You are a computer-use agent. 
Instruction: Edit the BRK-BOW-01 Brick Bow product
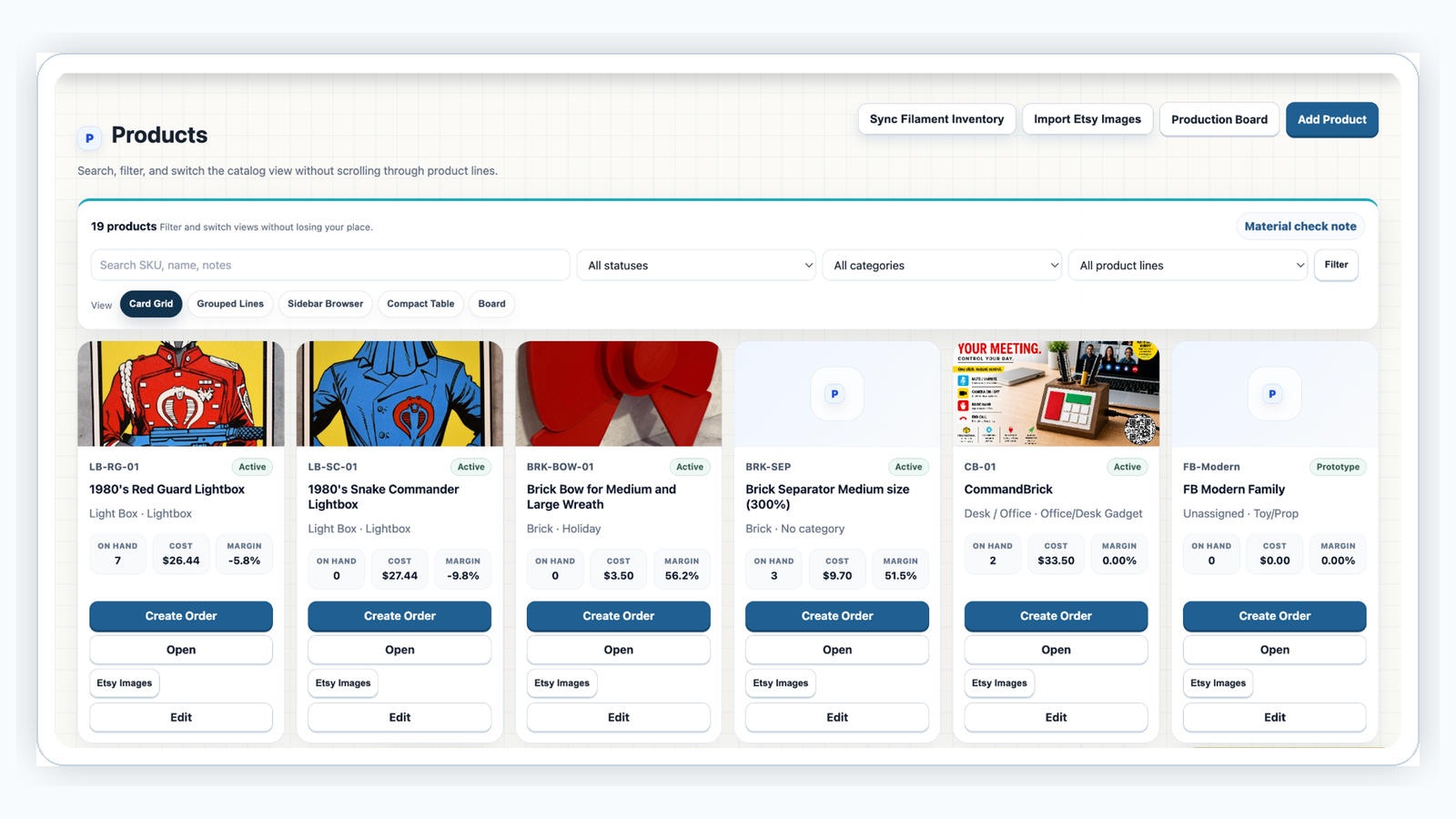(619, 717)
